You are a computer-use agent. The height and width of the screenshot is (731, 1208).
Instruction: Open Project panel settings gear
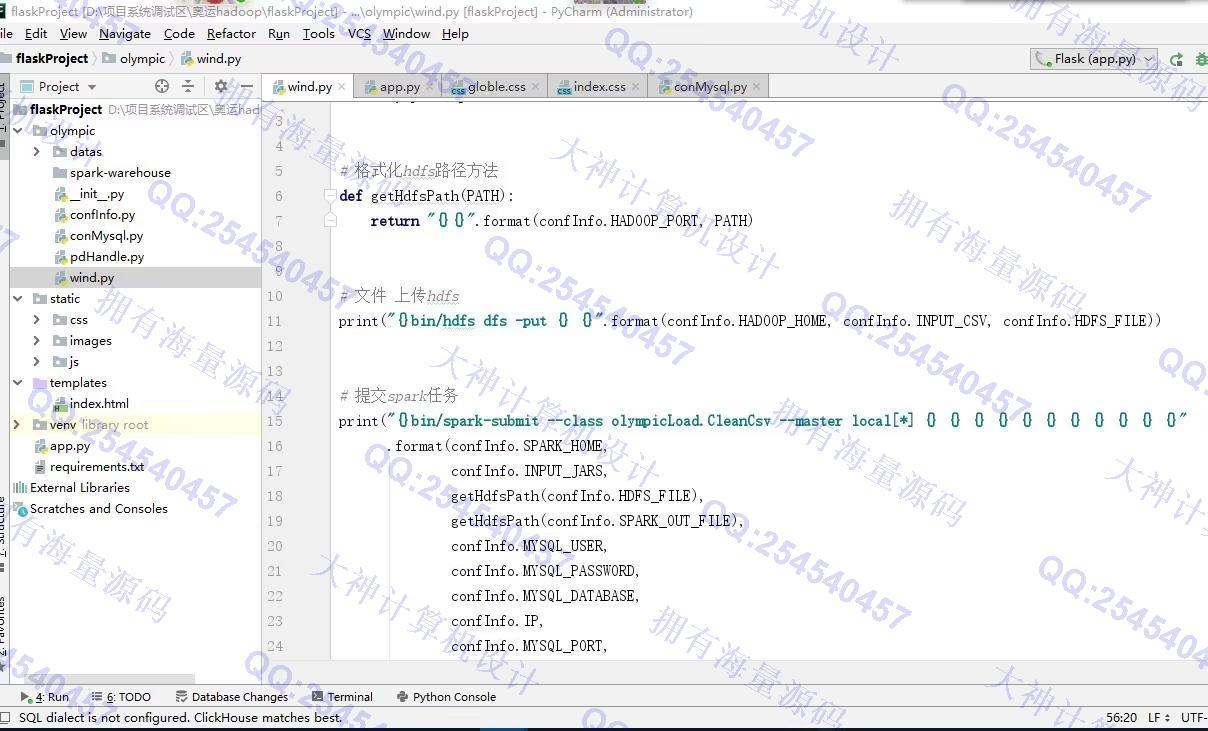tap(221, 86)
